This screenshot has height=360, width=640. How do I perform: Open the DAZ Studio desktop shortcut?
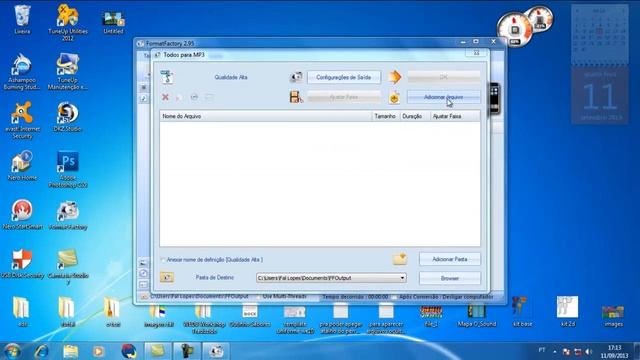(68, 117)
